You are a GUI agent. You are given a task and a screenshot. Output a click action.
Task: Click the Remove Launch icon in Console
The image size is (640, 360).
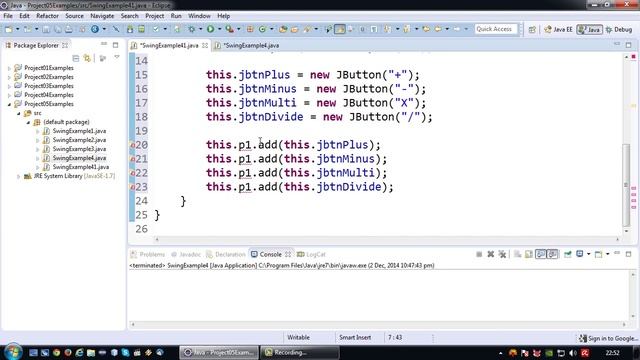[x=491, y=254]
